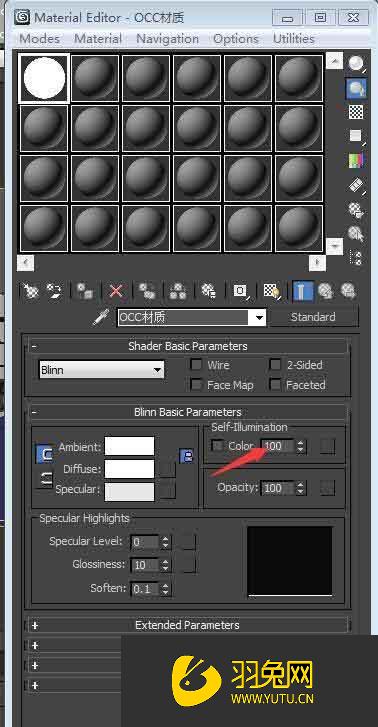The width and height of the screenshot is (378, 727).
Task: Open the Material menu
Action: pos(98,39)
